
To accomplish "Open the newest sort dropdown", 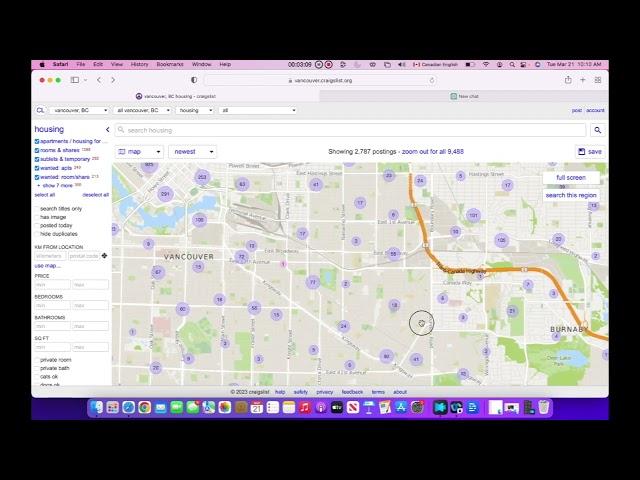I will click(x=193, y=151).
